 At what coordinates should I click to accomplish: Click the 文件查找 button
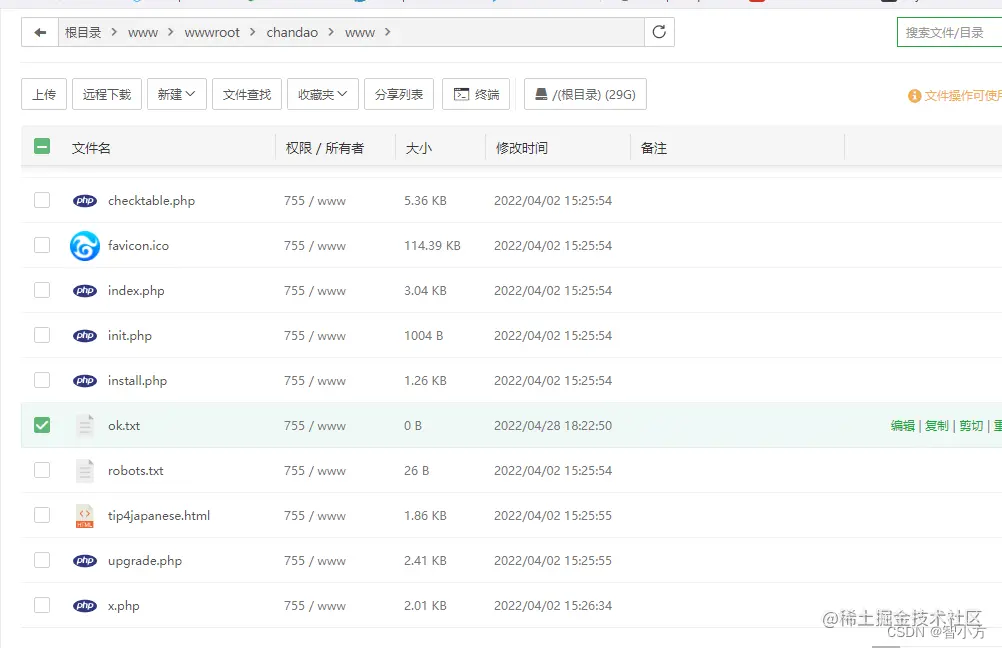(x=247, y=95)
